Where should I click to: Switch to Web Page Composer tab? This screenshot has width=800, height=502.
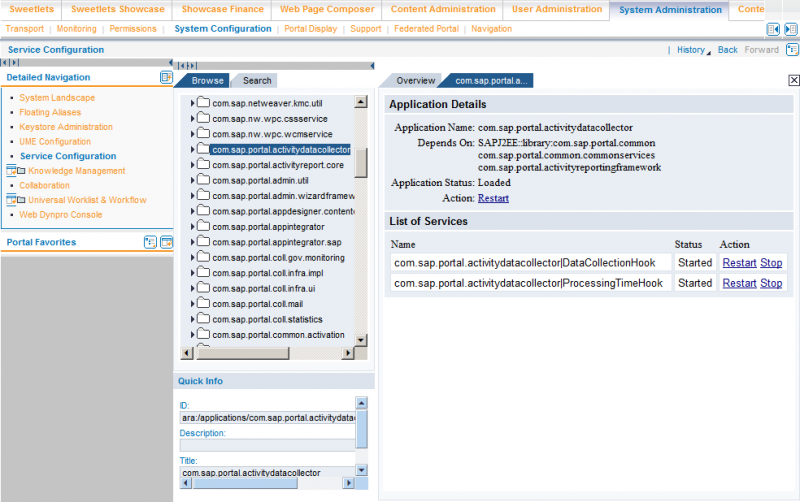tap(327, 9)
